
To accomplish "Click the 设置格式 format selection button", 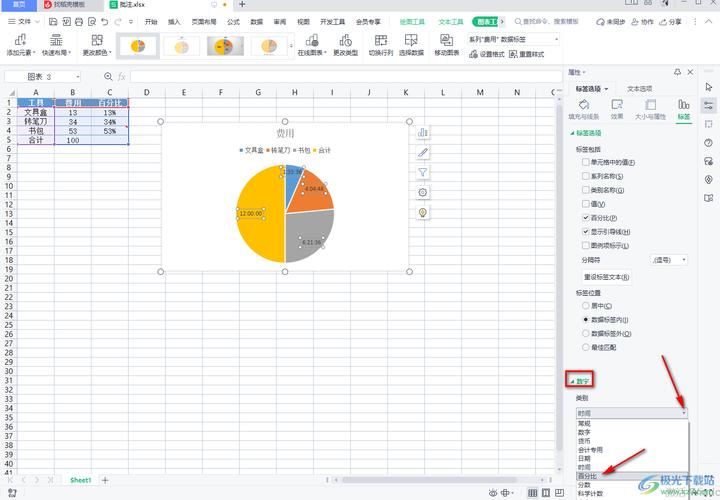I will click(x=487, y=54).
